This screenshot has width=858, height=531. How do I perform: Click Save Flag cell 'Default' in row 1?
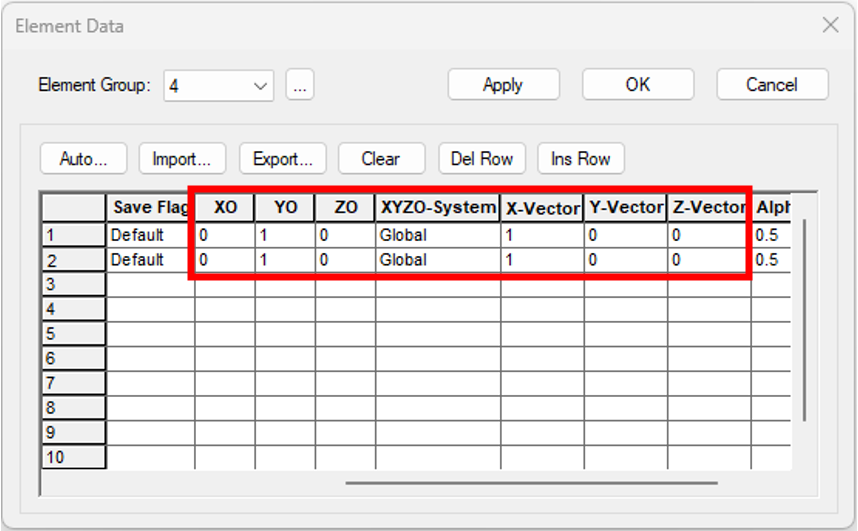pos(150,235)
